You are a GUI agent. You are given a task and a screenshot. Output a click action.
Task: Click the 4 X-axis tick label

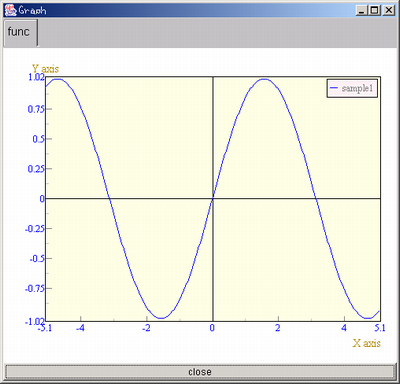pyautogui.click(x=344, y=328)
